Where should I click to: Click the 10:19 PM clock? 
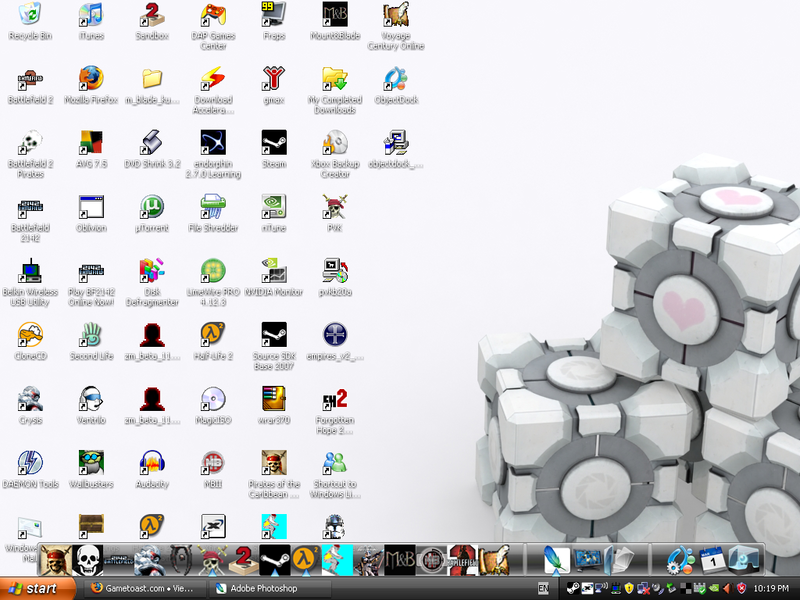point(771,588)
